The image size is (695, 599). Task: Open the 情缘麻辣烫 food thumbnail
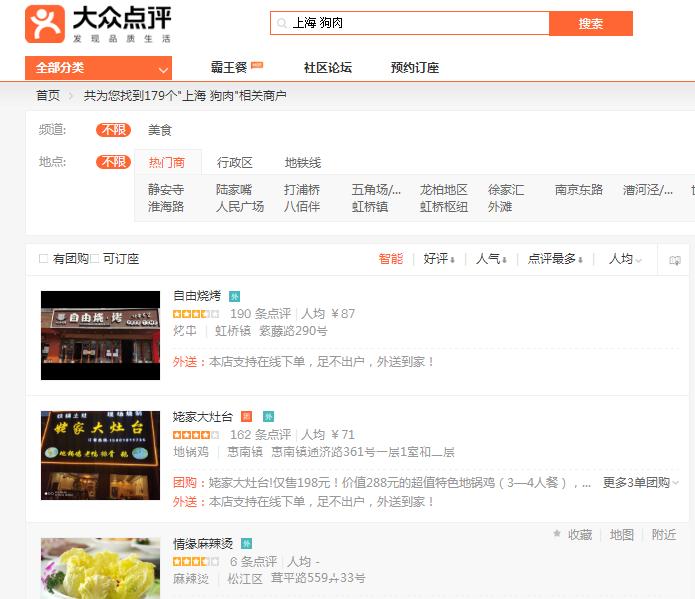pos(100,568)
